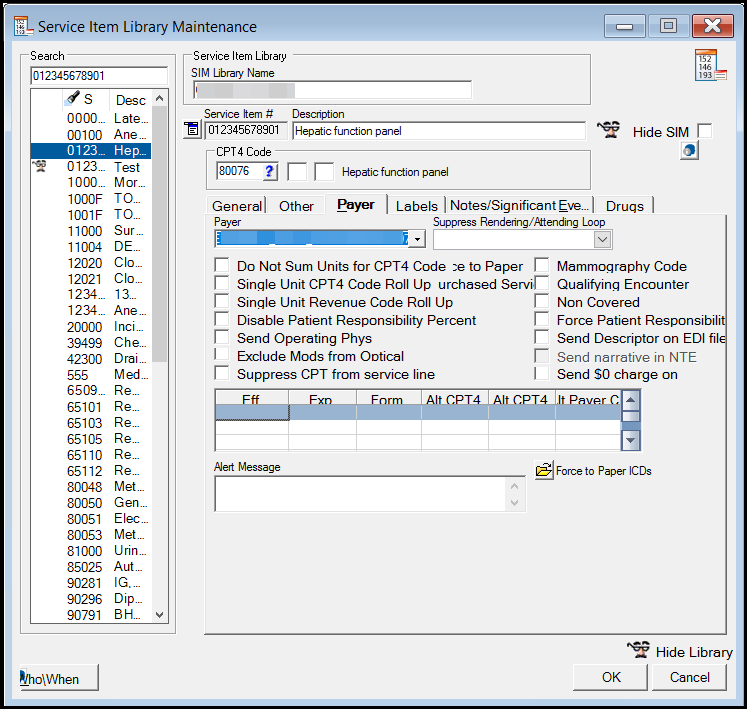Viewport: 747px width, 709px height.
Task: Enable Do Not Sum Units for CPT4 Code
Action: click(x=222, y=265)
